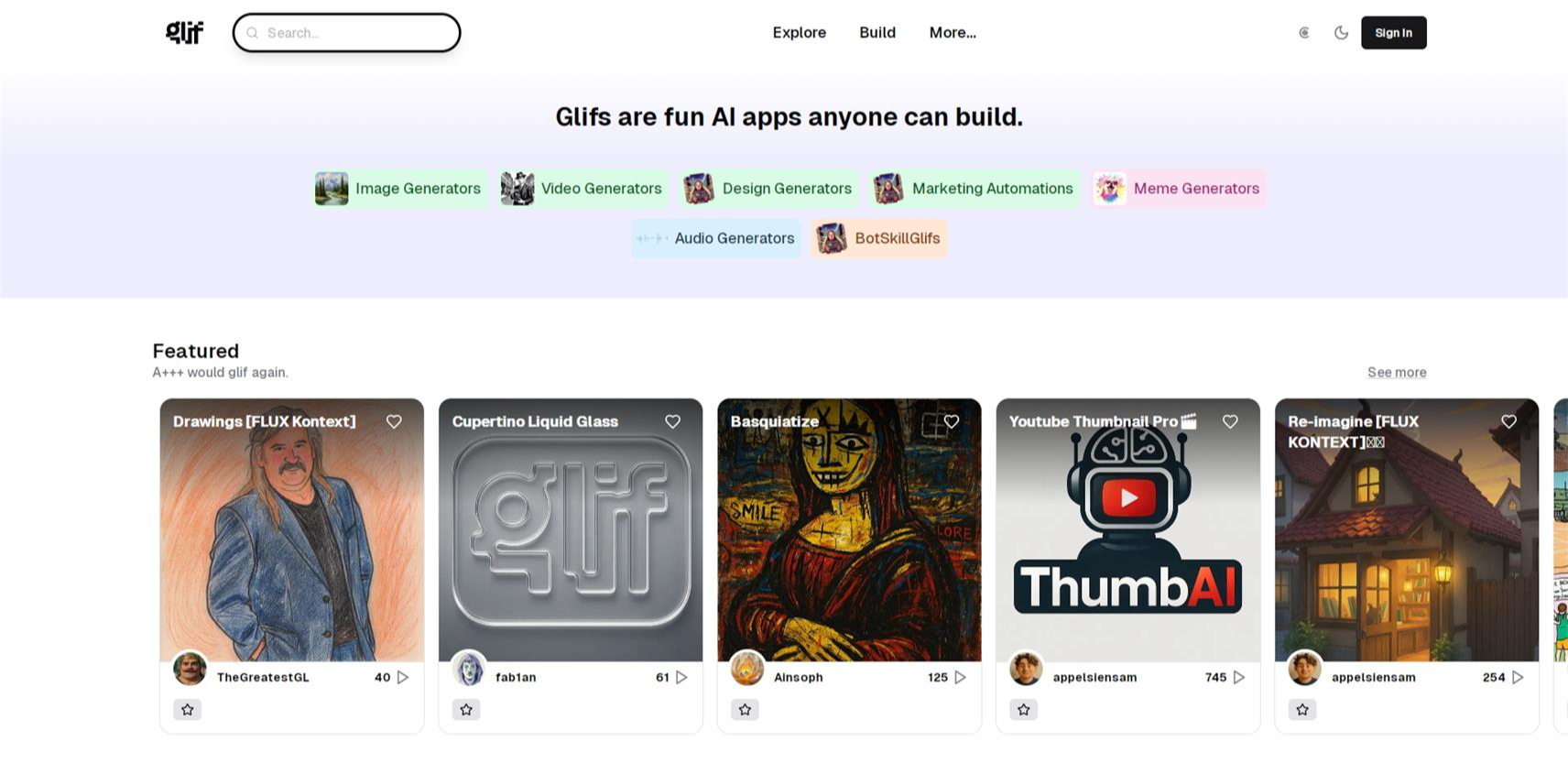Click See more link for Featured
Image resolution: width=1568 pixels, height=774 pixels.
click(1397, 372)
